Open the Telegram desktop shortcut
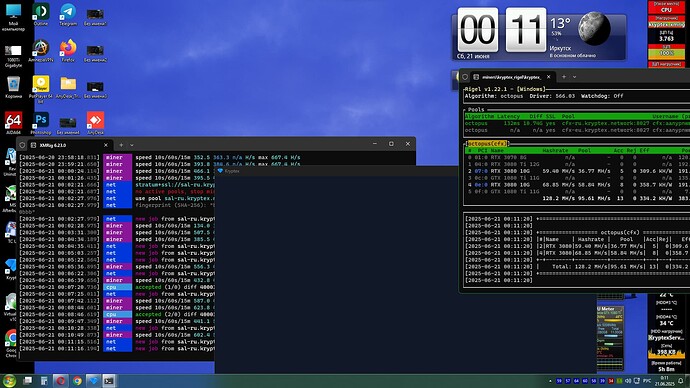The image size is (690, 388). (x=68, y=14)
